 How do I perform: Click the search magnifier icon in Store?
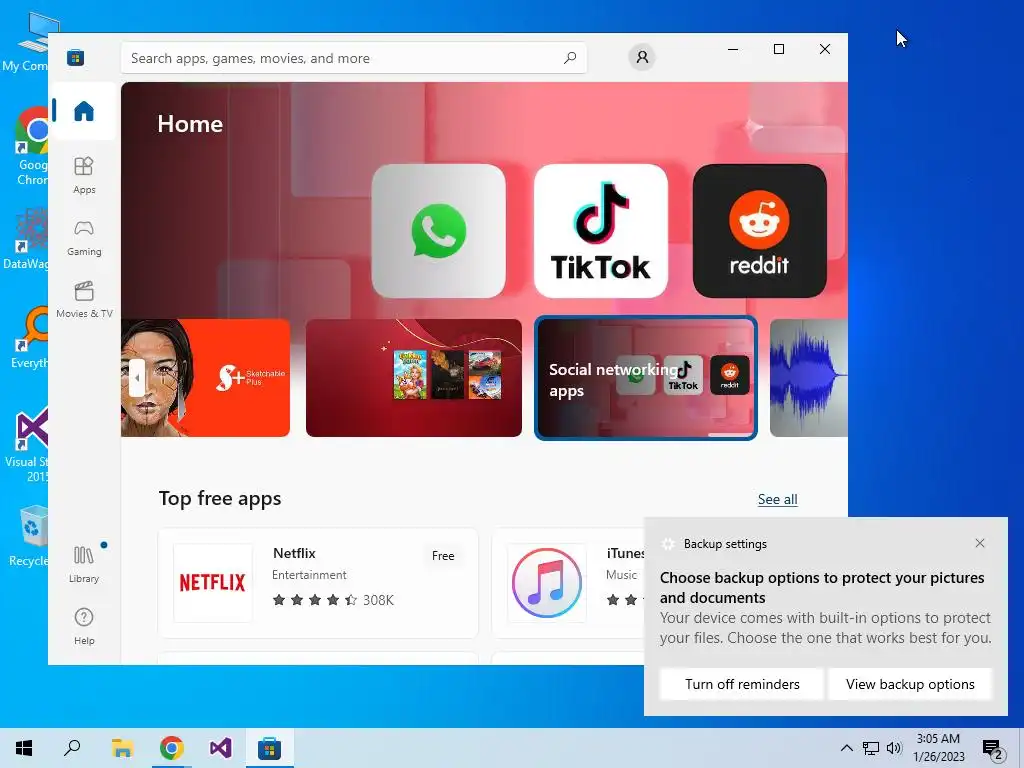(x=570, y=57)
